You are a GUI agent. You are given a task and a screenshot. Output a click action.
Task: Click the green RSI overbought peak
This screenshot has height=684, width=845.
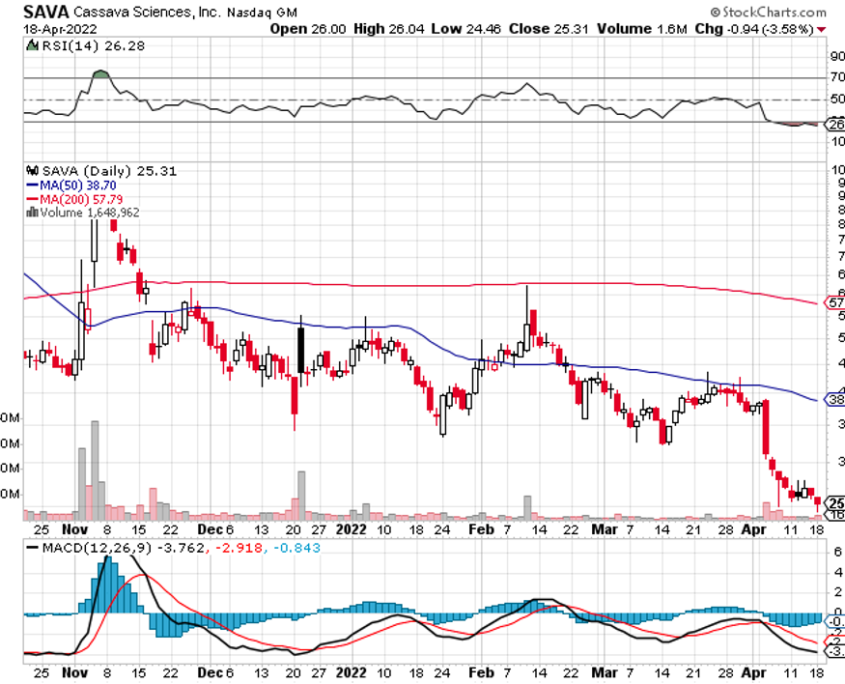(x=100, y=74)
